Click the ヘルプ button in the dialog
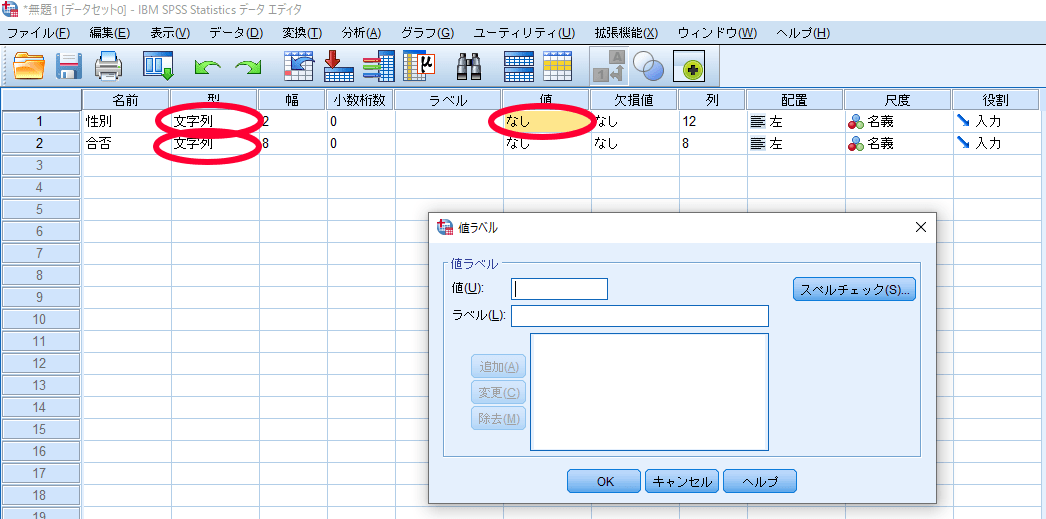The width and height of the screenshot is (1046, 519). tap(760, 481)
